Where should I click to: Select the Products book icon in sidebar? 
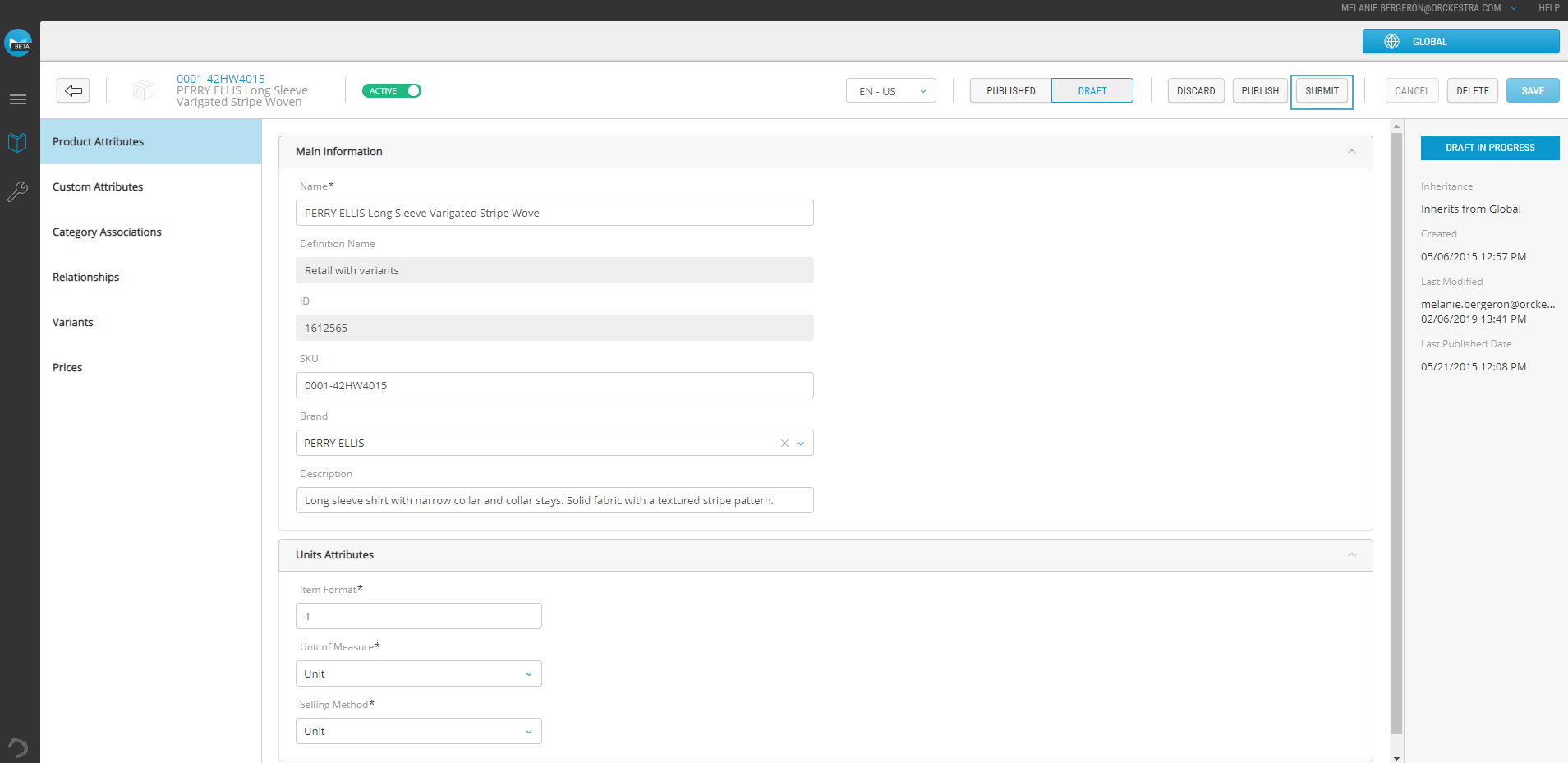pos(18,142)
